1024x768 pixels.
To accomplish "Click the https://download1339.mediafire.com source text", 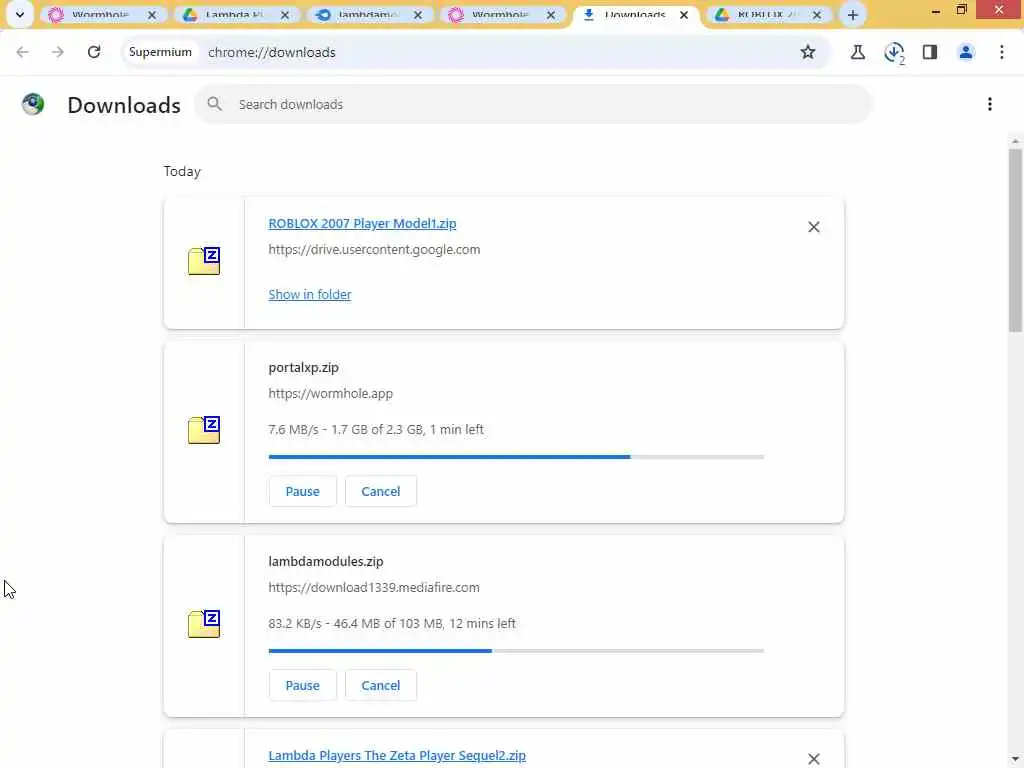I will [374, 588].
